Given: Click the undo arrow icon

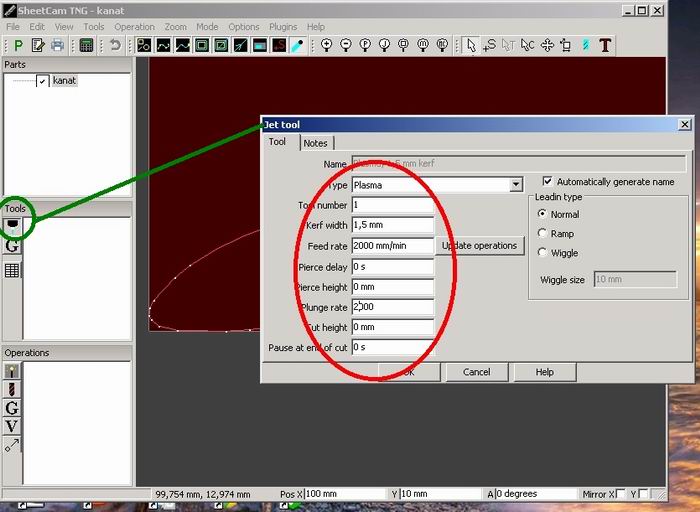Looking at the screenshot, I should tap(115, 45).
